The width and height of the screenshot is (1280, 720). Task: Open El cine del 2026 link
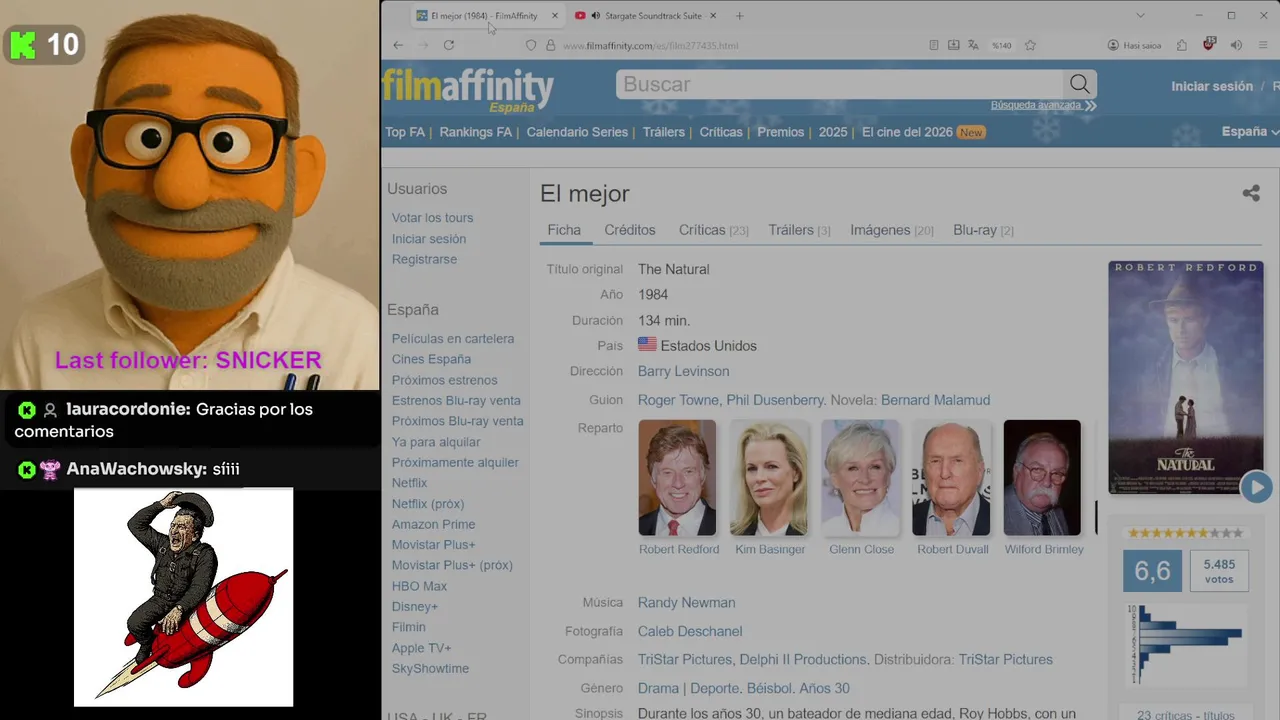[x=907, y=132]
